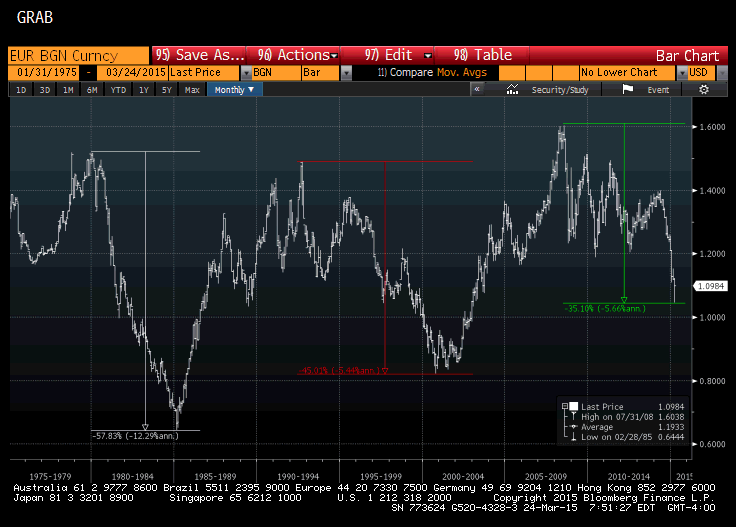Click the red annotation arrow marker

(385, 371)
